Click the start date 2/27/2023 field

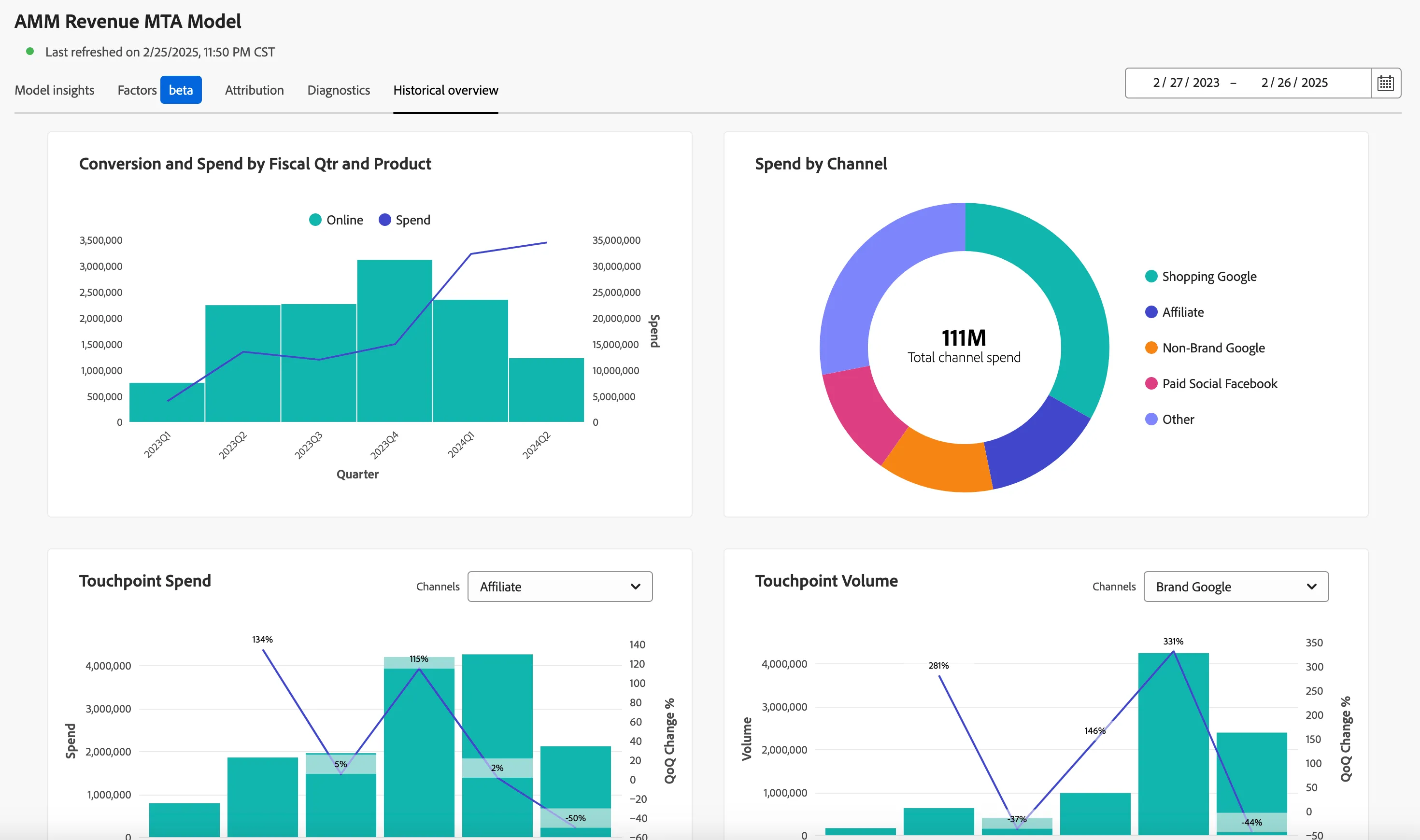[1186, 83]
